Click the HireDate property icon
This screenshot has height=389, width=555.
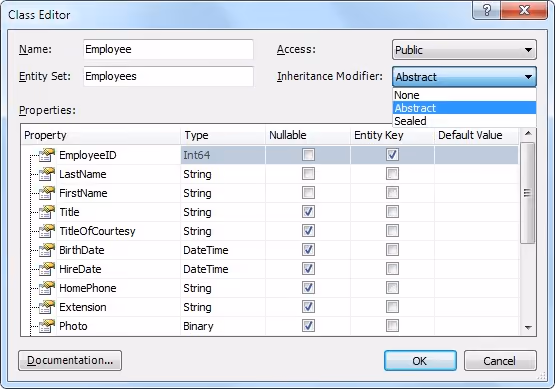[x=47, y=269]
